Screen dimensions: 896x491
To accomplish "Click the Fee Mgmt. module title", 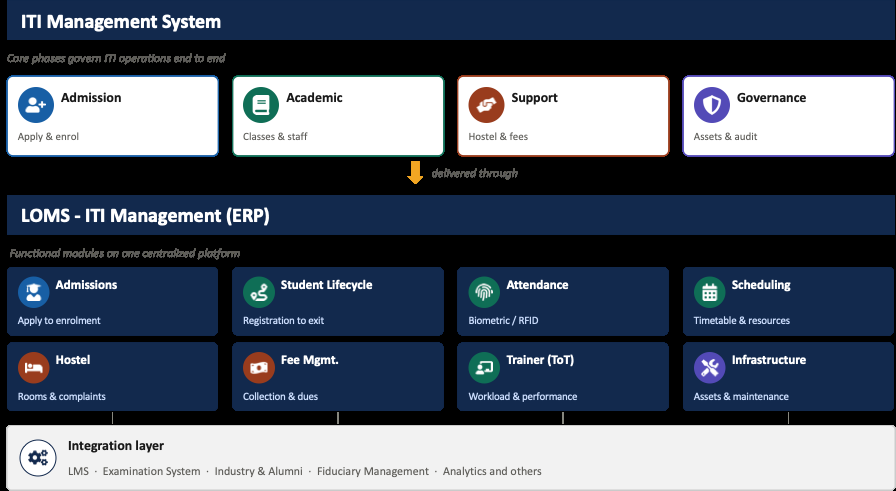I will 310,360.
